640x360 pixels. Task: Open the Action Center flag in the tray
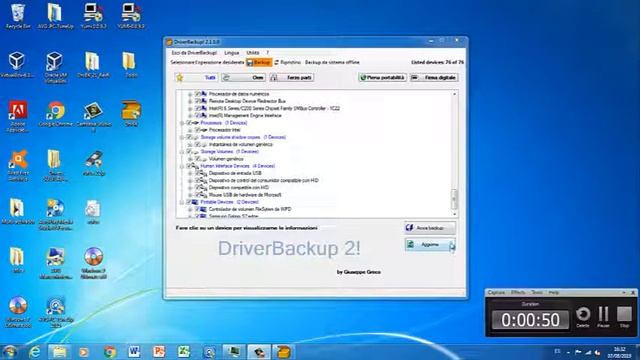578,352
